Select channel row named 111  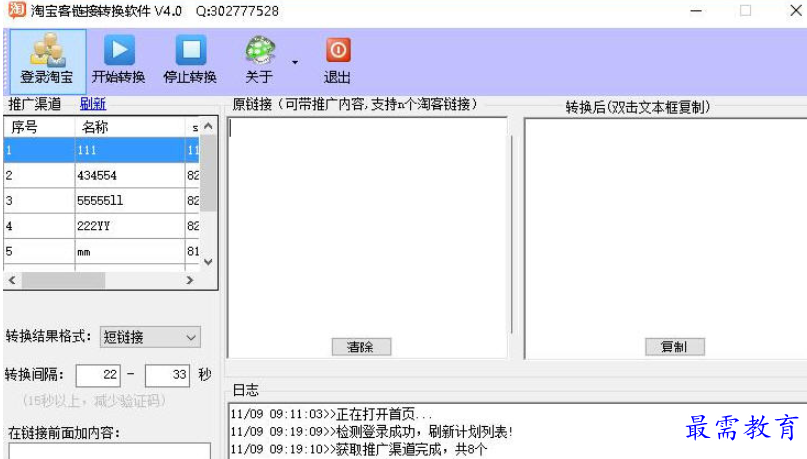pos(101,150)
